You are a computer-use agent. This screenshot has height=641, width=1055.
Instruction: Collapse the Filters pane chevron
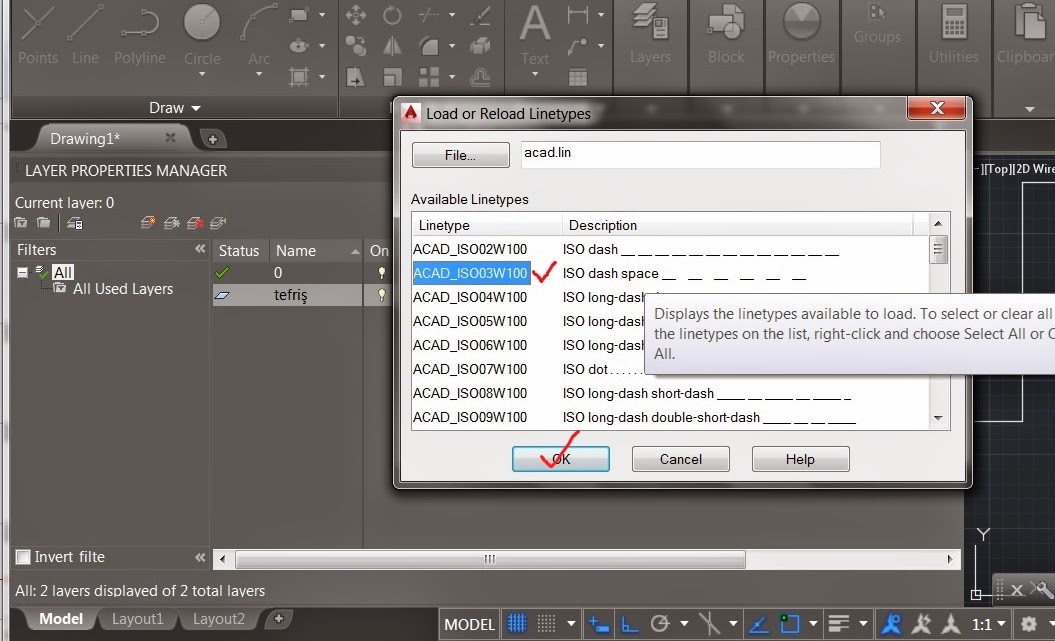click(x=200, y=249)
